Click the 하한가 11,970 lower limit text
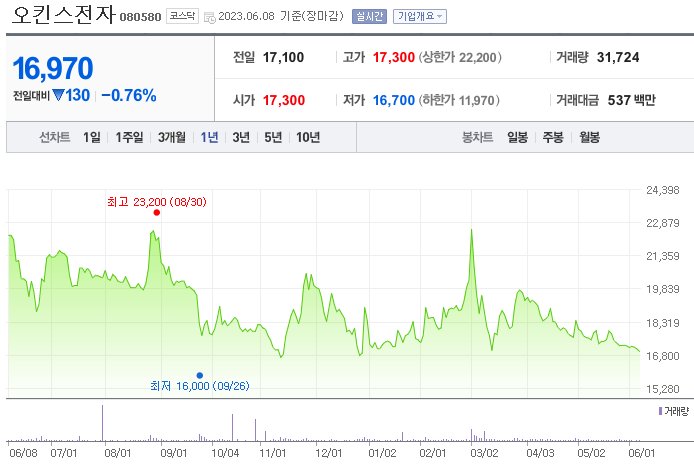The height and width of the screenshot is (475, 694). [x=459, y=100]
